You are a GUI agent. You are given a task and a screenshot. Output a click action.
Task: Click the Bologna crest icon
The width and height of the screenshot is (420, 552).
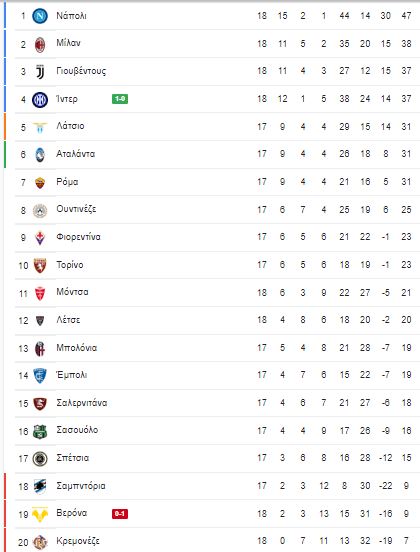[40, 349]
